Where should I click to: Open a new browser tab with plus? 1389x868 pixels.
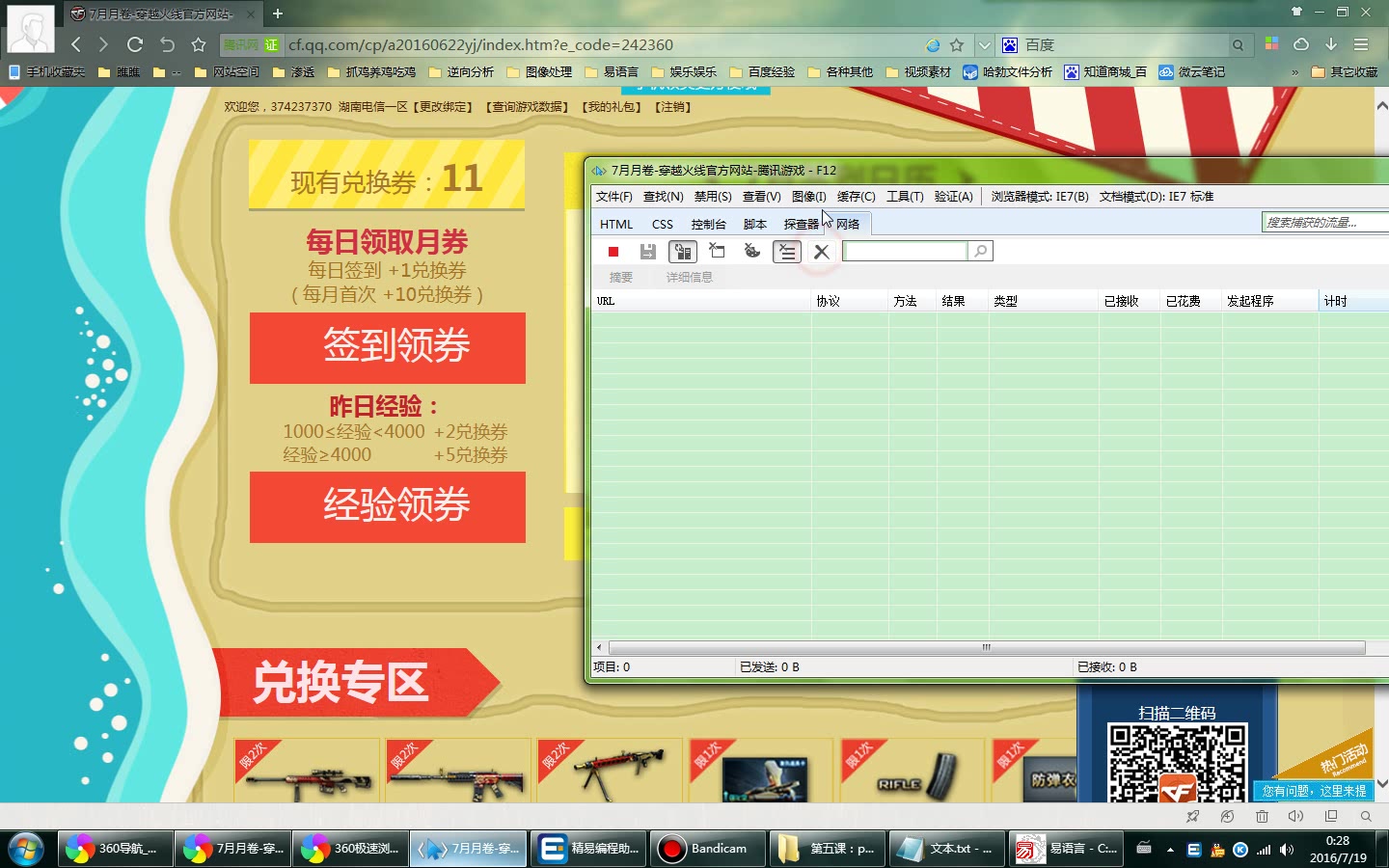click(278, 14)
